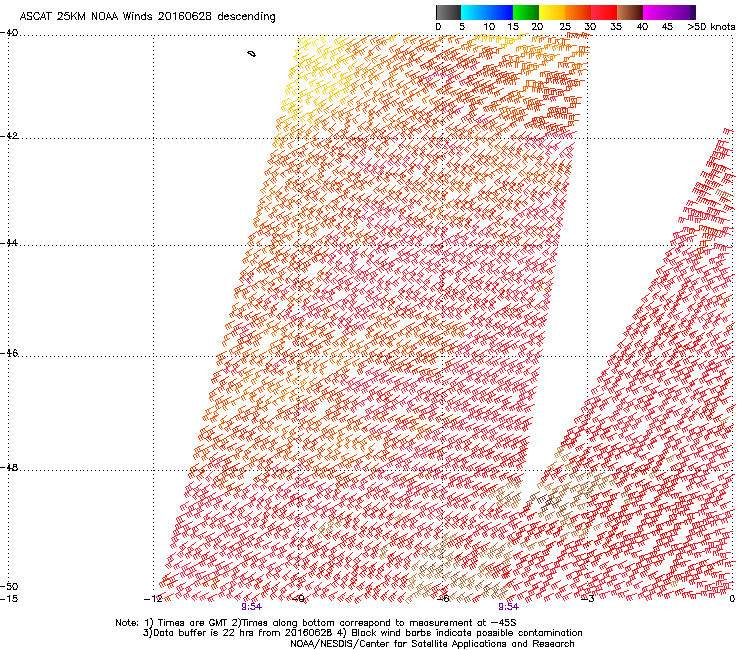Viewport: 740px width, 650px height.
Task: Click the '-6' longitude axis label
Action: click(443, 599)
